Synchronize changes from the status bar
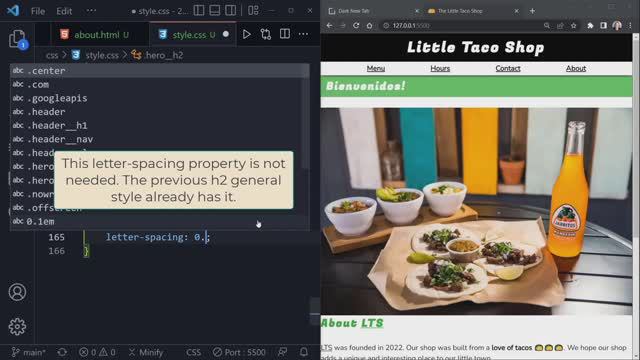Image resolution: width=640 pixels, height=360 pixels. [62, 352]
